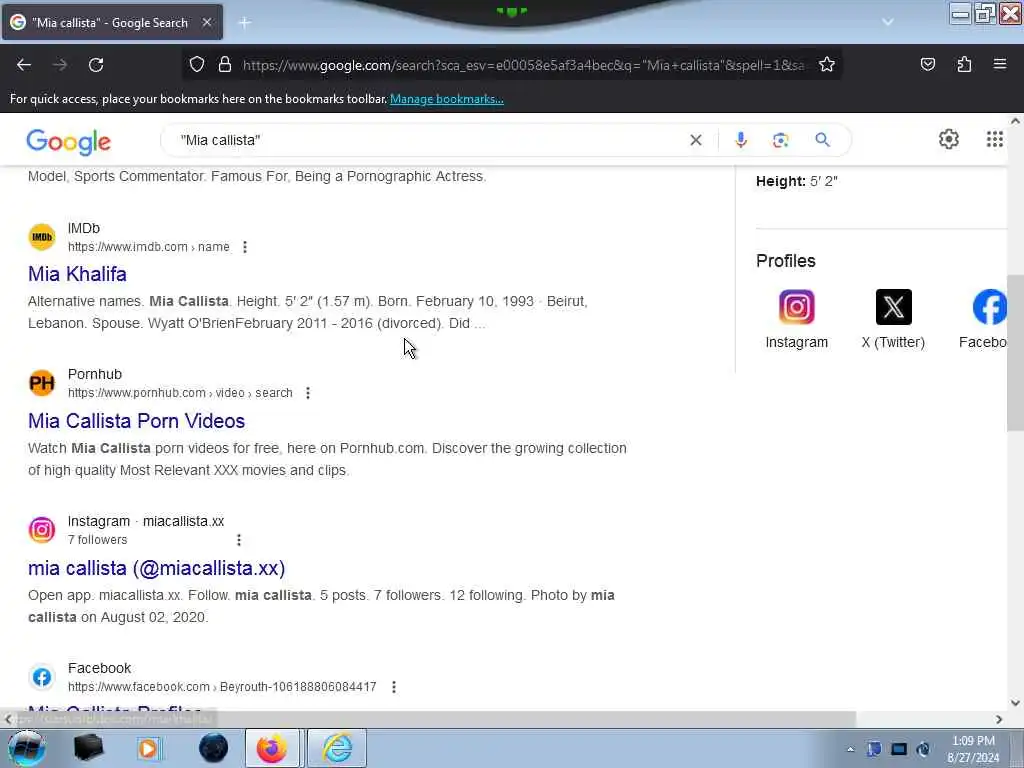The width and height of the screenshot is (1024, 768).
Task: Go to Google homepage via logo
Action: tap(69, 142)
